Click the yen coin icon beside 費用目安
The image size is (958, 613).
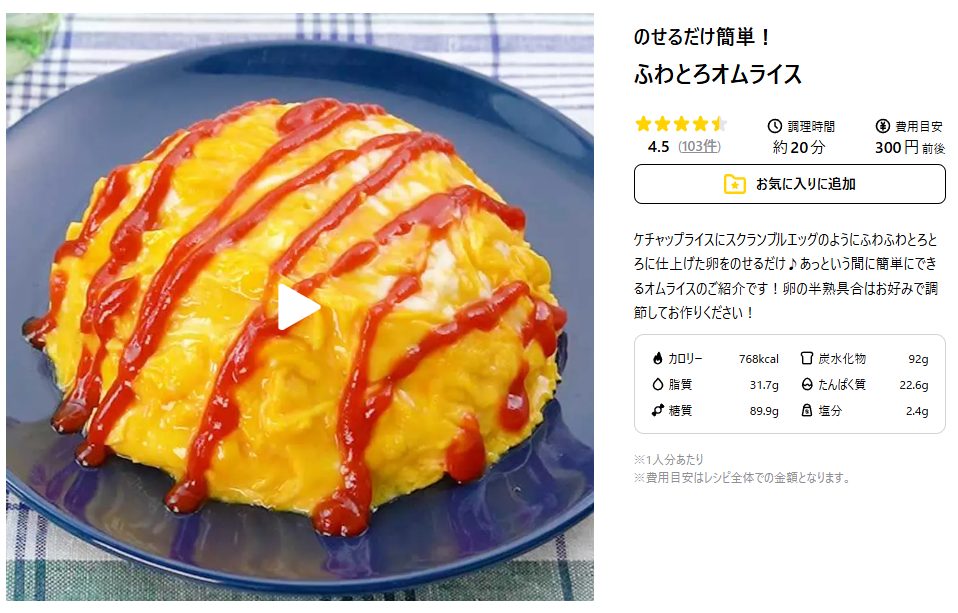[x=882, y=126]
